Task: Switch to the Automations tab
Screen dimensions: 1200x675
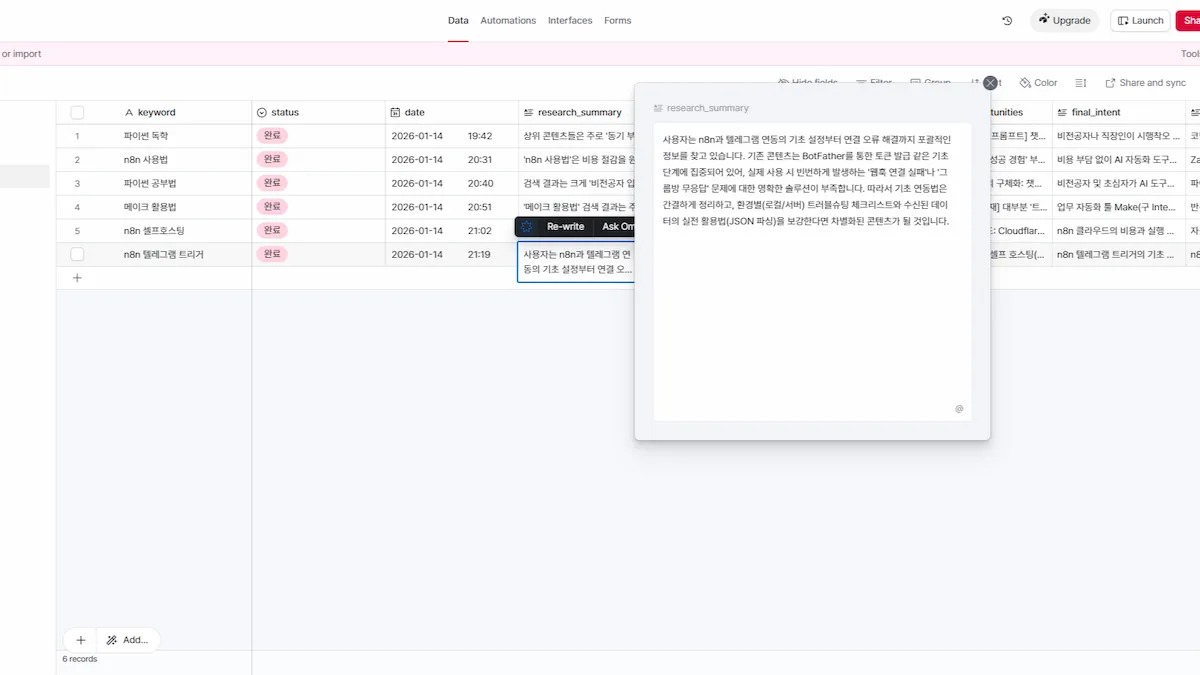Action: (x=508, y=20)
